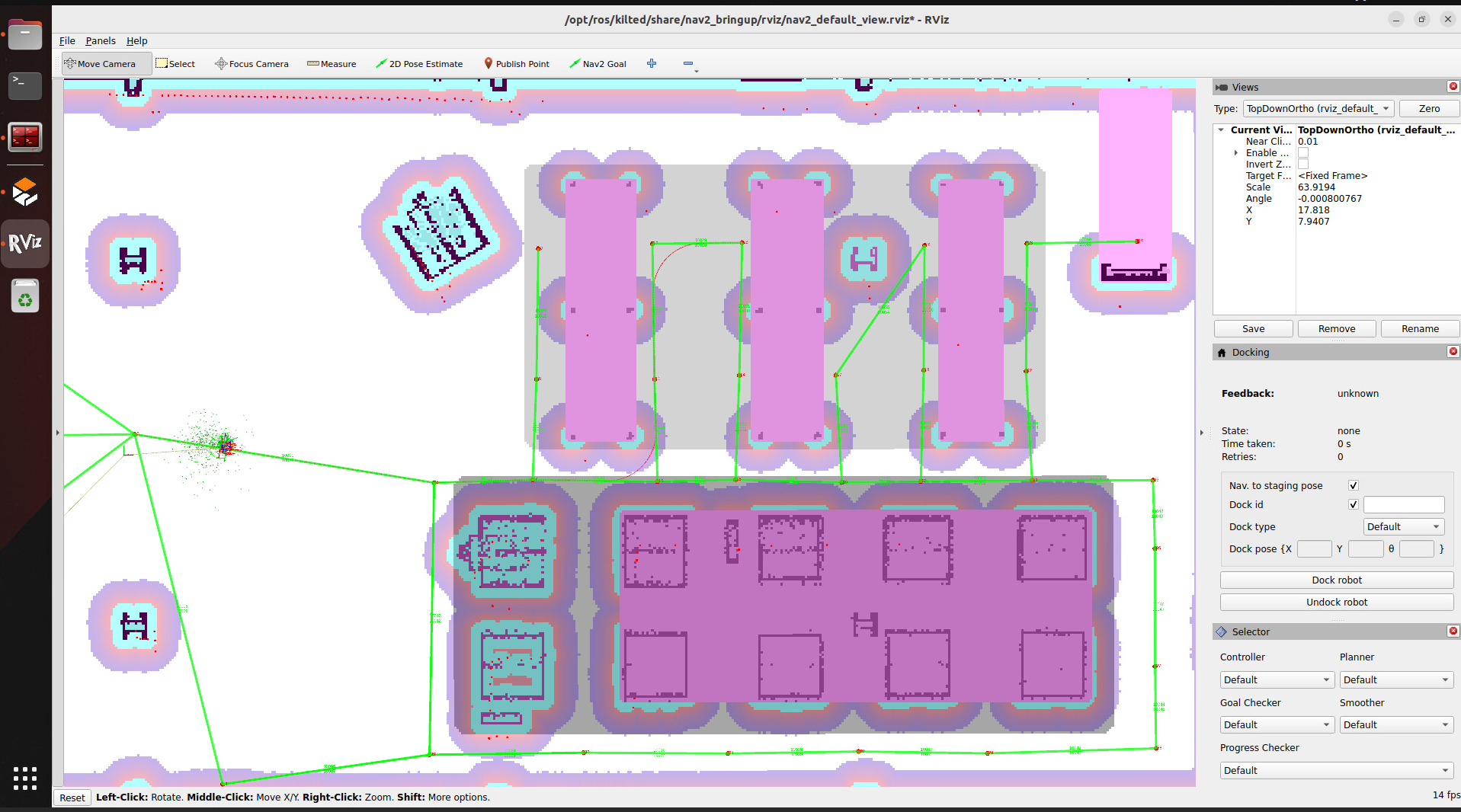
Task: Click the Dock pose X input field
Action: [1314, 549]
